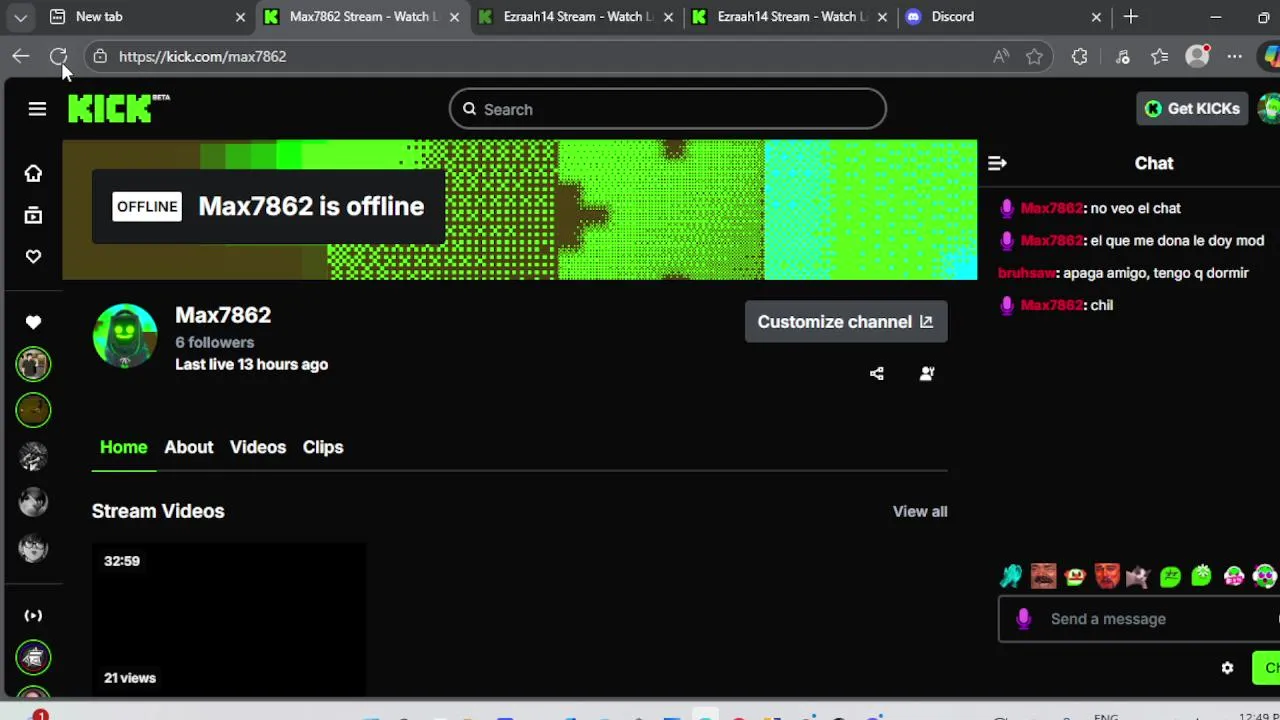Click the Max7862 profile avatar
Image resolution: width=1280 pixels, height=720 pixels.
(125, 336)
